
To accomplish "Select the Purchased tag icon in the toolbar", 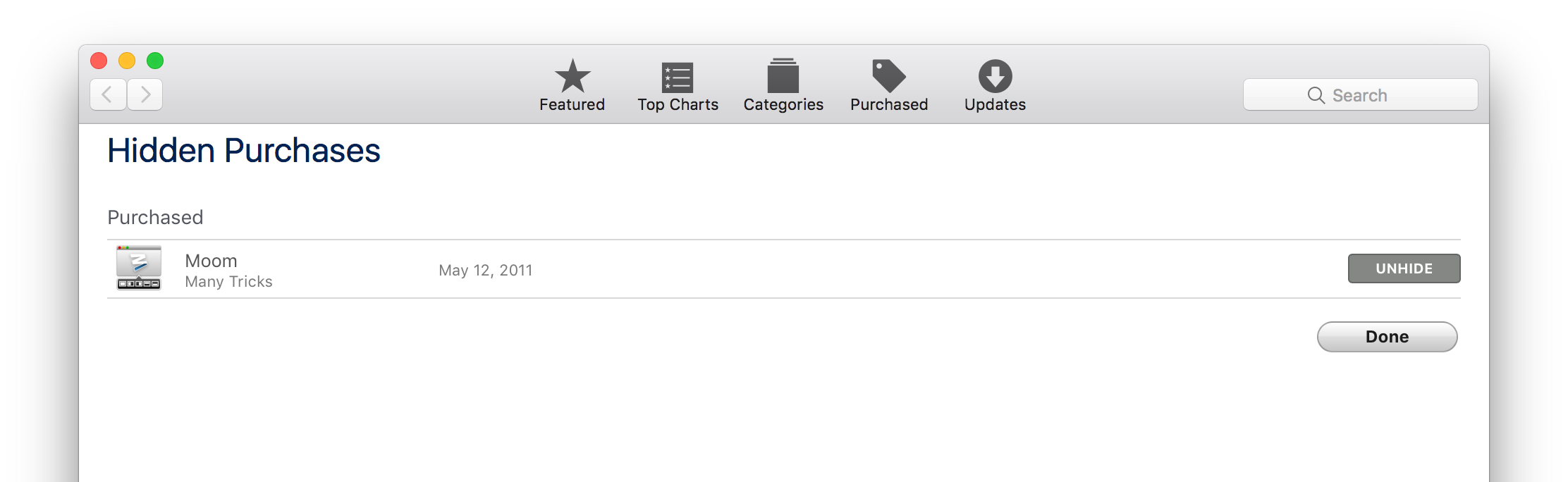I will 888,76.
